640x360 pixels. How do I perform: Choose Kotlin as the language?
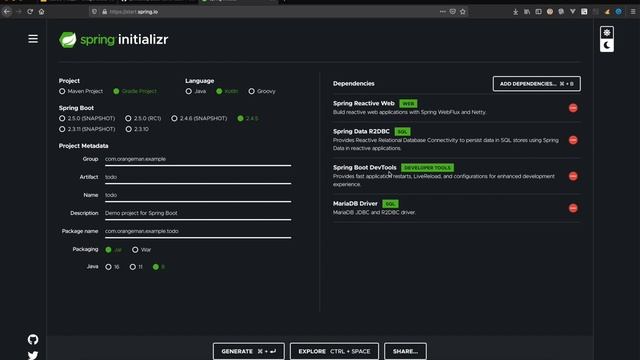coord(227,91)
